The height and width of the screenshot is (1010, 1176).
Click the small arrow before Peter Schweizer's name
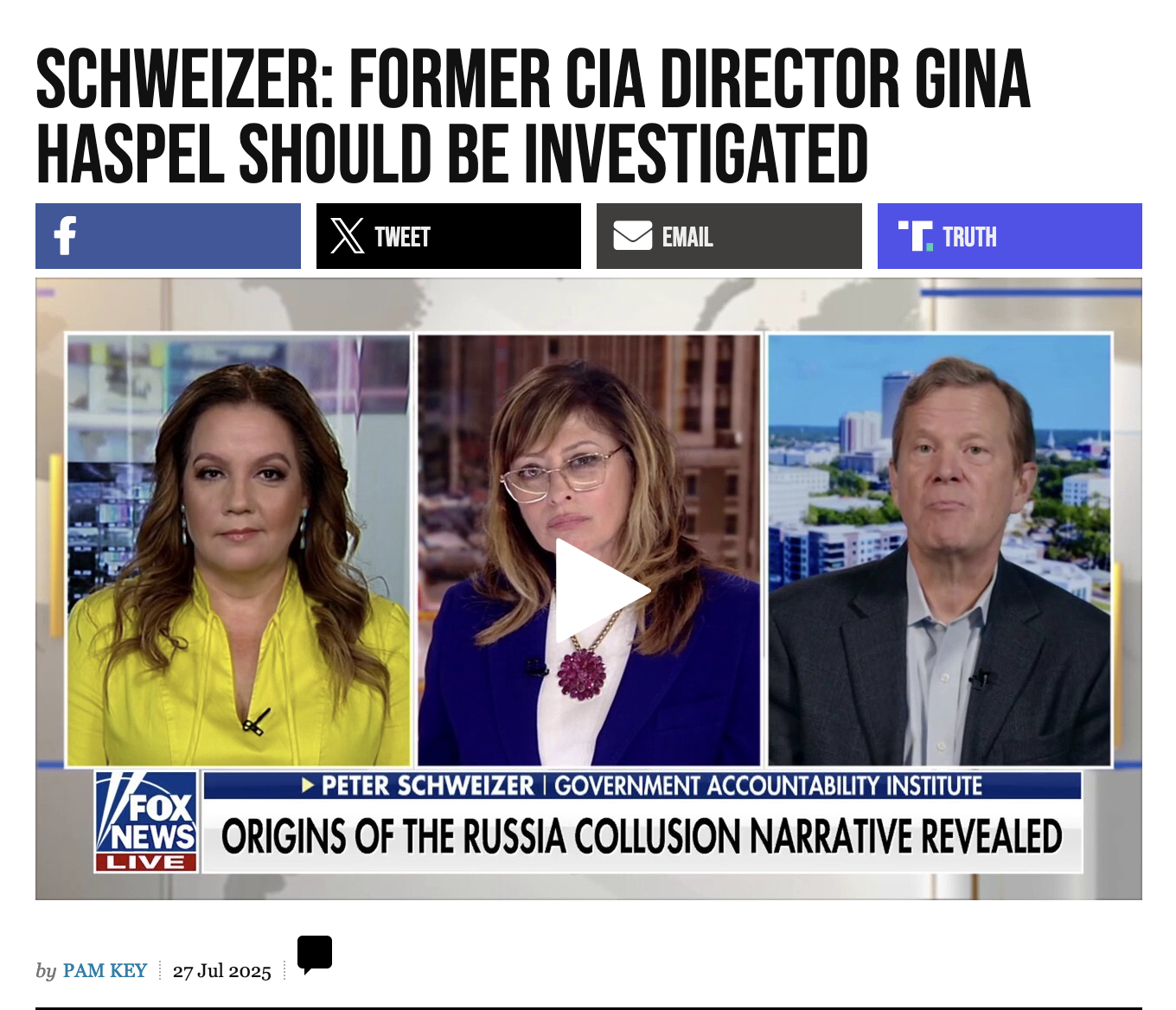click(x=308, y=785)
